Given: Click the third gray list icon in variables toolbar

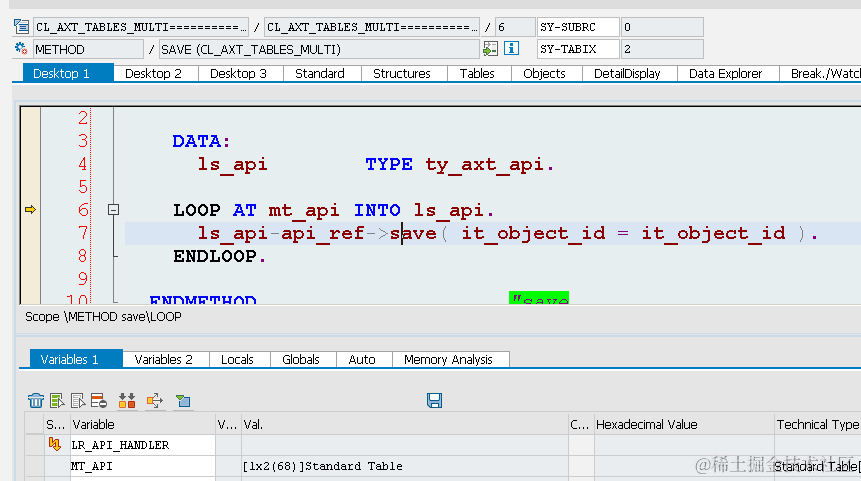Looking at the screenshot, I should tap(78, 400).
